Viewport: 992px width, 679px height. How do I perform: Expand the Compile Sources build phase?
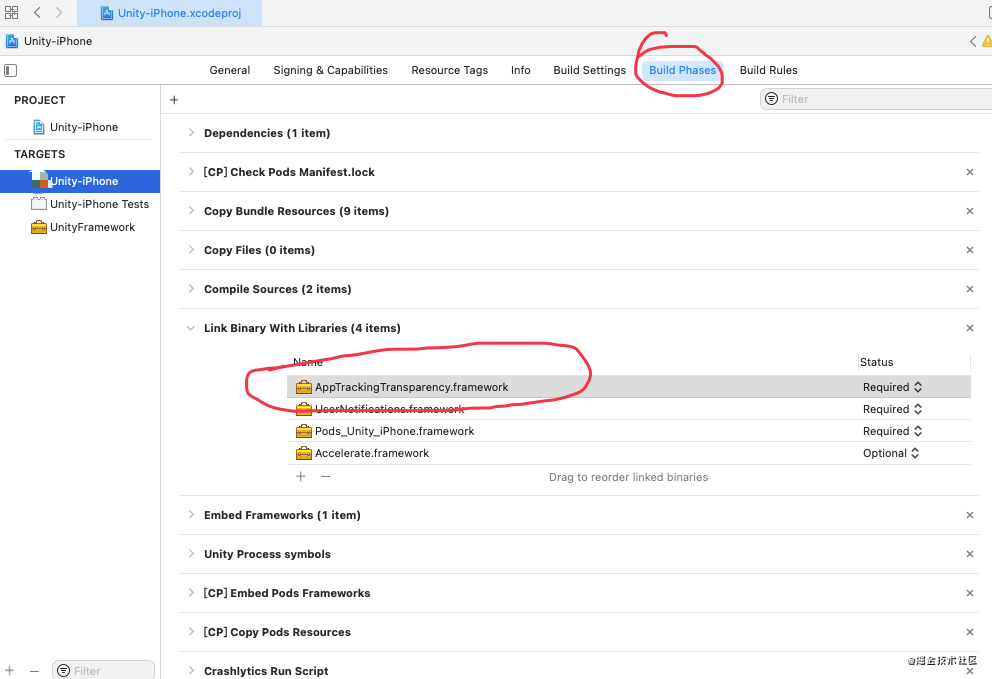tap(190, 289)
